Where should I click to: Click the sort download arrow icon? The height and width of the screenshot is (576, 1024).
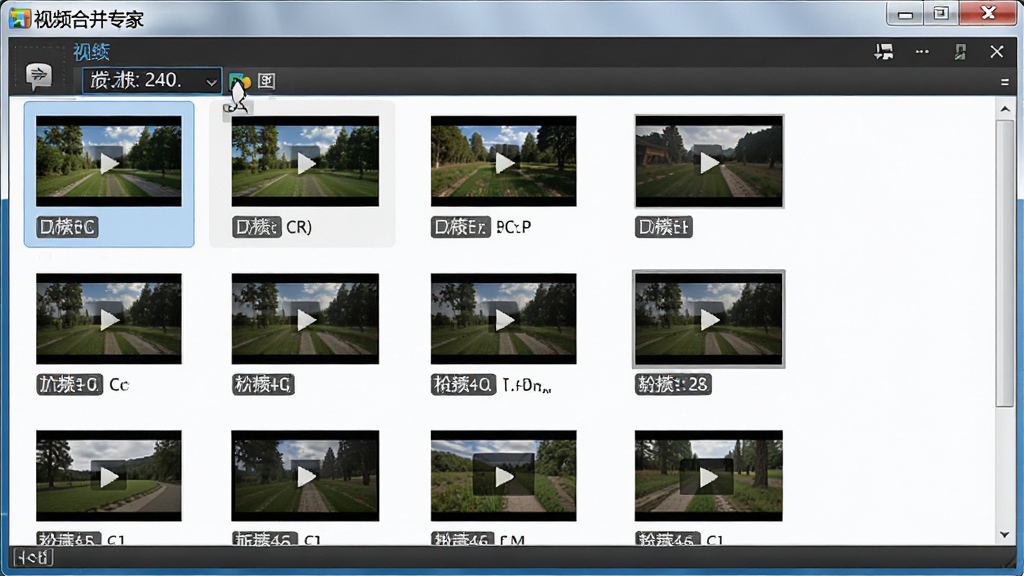tap(884, 52)
